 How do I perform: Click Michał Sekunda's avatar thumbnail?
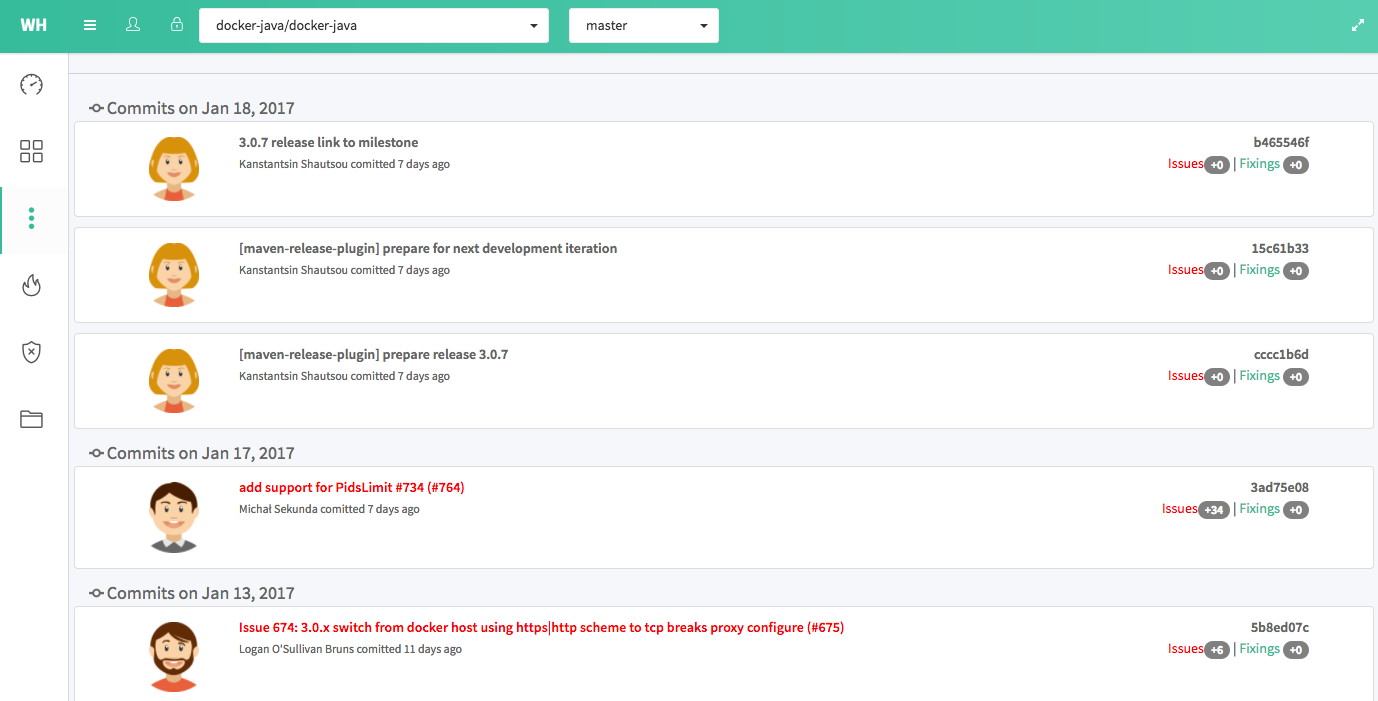click(174, 516)
